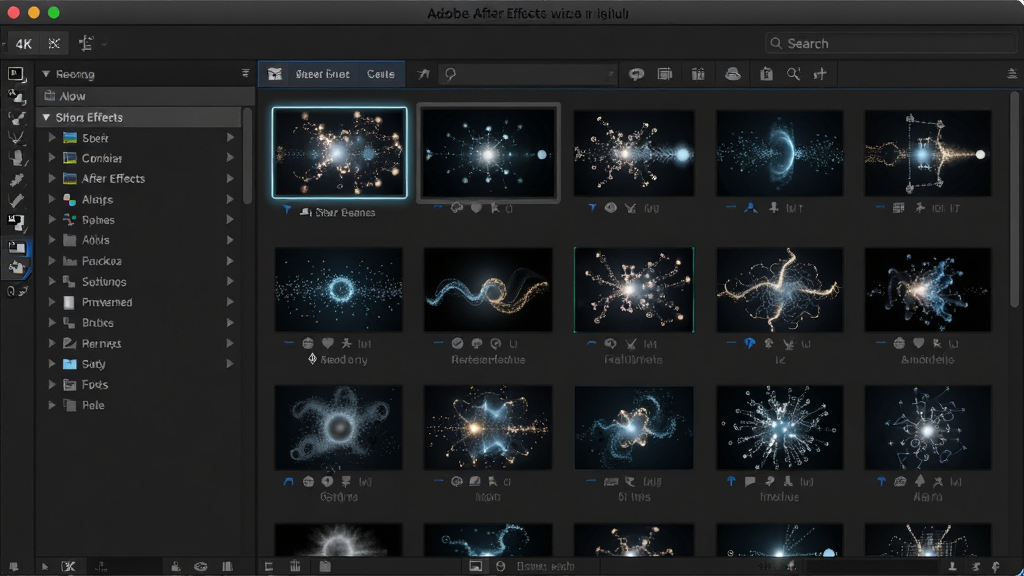1024x576 pixels.
Task: Click the clipboard icon in browser toolbar
Action: [766, 74]
